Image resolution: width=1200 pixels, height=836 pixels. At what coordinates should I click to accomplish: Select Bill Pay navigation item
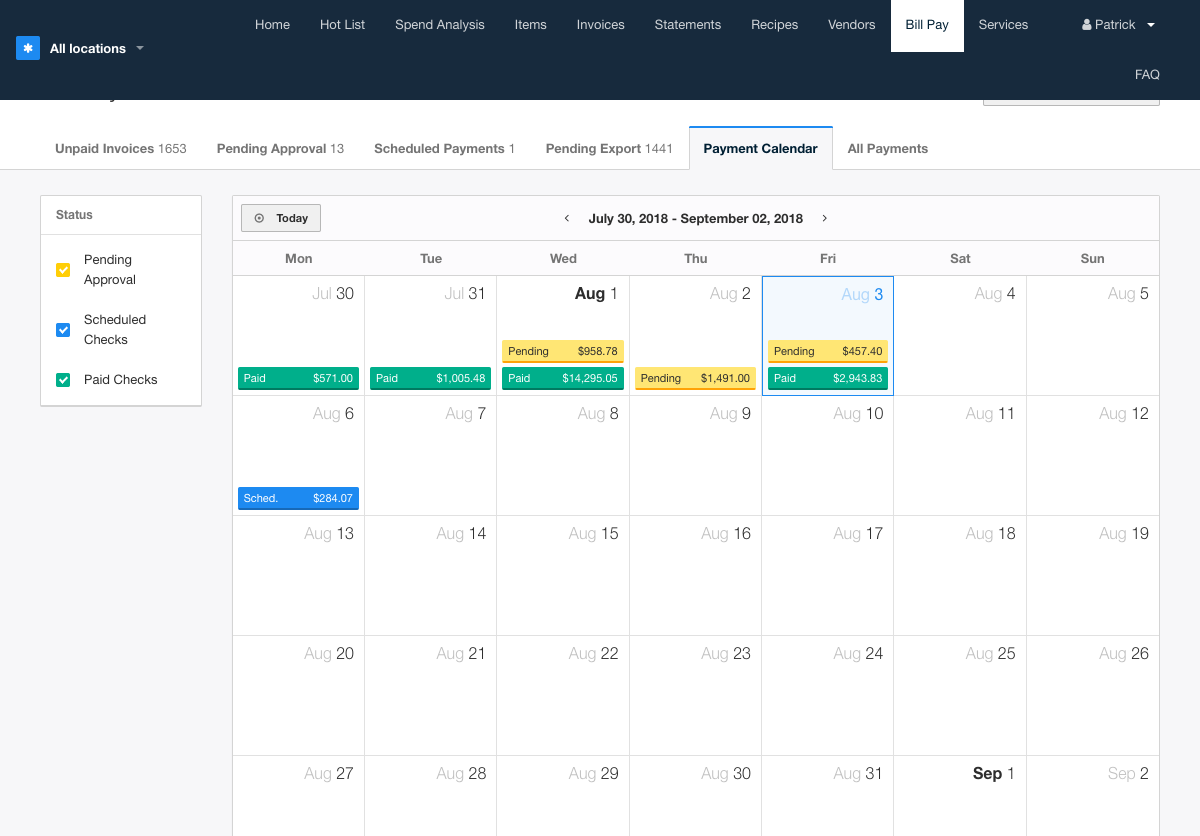(x=927, y=25)
